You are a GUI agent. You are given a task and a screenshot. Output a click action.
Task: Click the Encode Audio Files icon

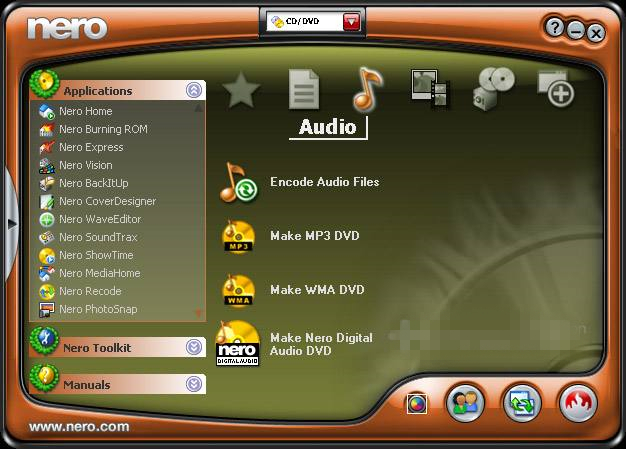tap(238, 182)
